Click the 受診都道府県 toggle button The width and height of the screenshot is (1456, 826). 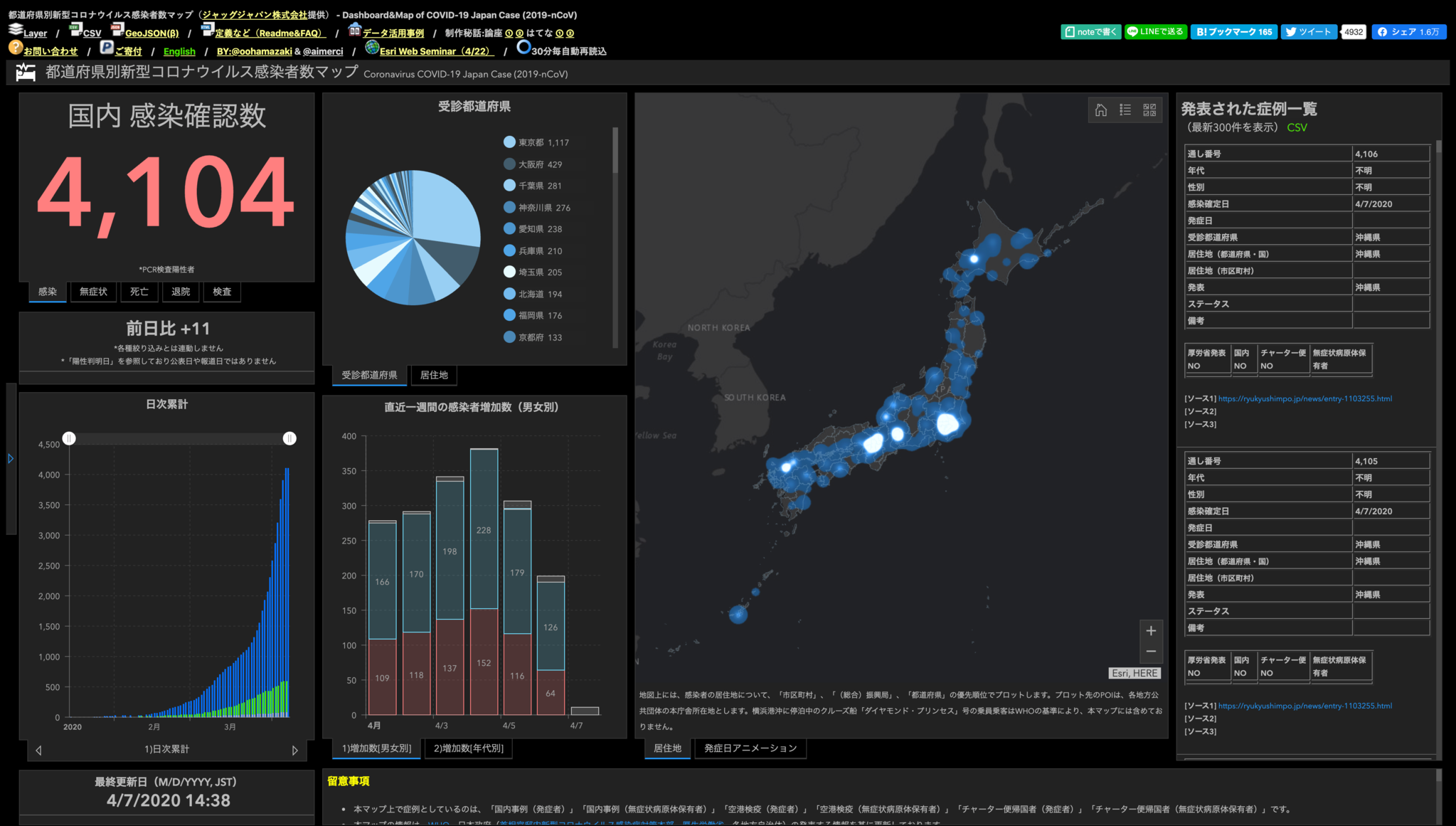tap(370, 373)
